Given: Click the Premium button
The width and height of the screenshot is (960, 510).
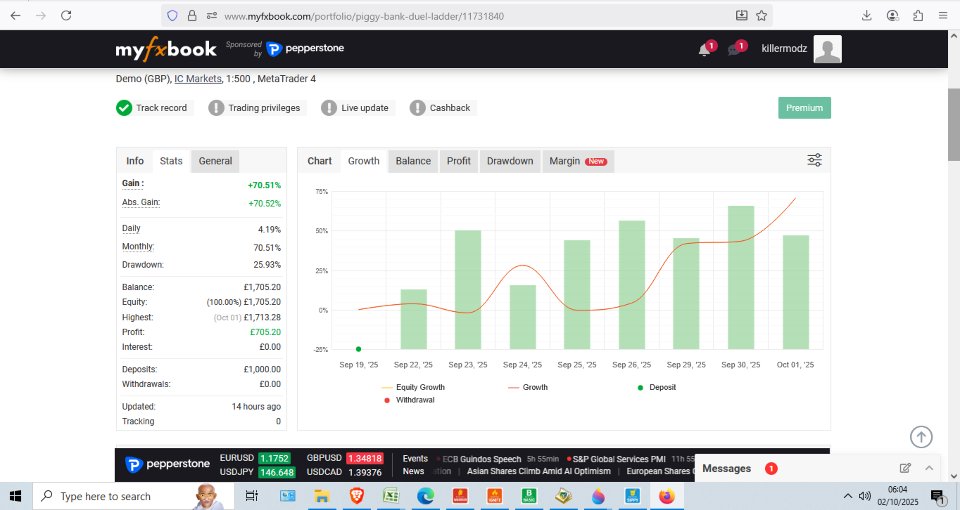Looking at the screenshot, I should click(x=804, y=108).
